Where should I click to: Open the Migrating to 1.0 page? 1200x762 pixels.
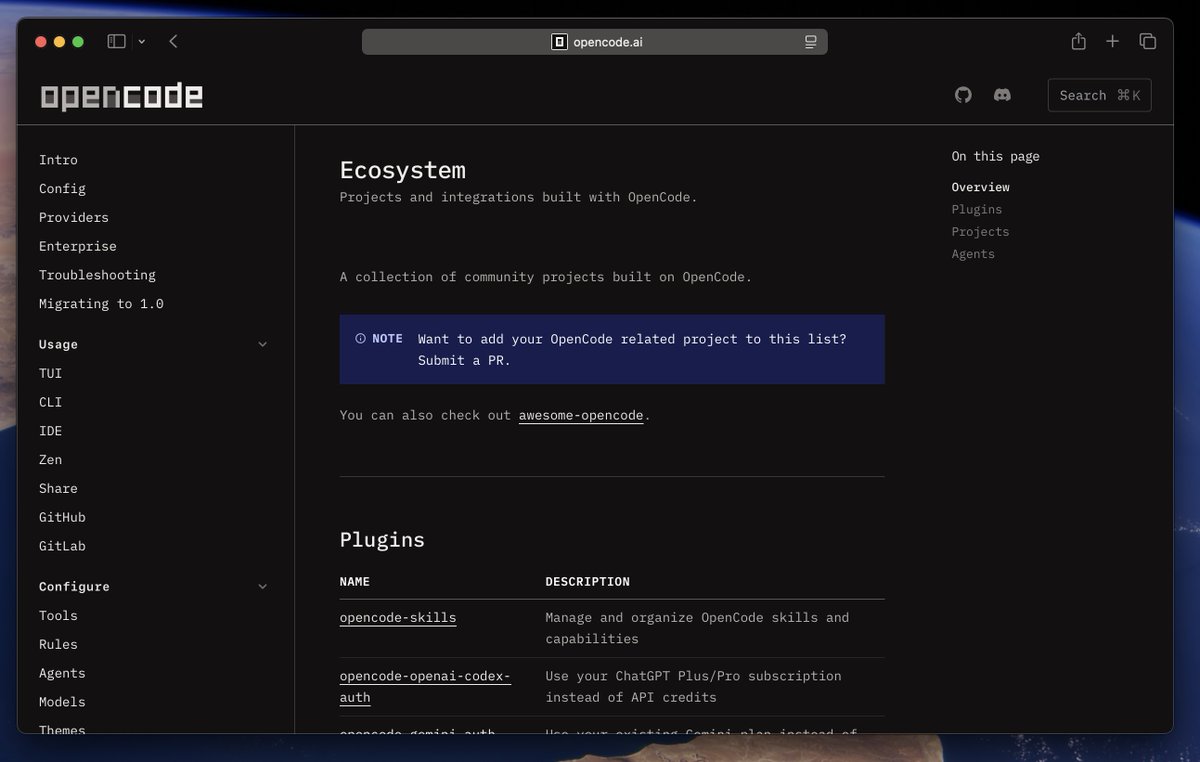pos(101,303)
